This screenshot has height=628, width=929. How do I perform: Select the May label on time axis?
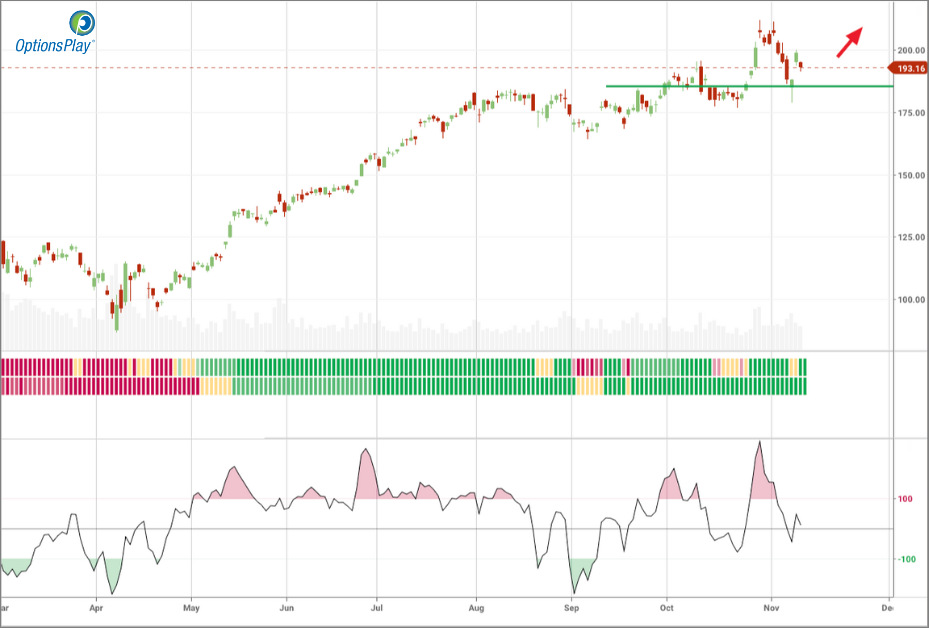click(x=193, y=607)
